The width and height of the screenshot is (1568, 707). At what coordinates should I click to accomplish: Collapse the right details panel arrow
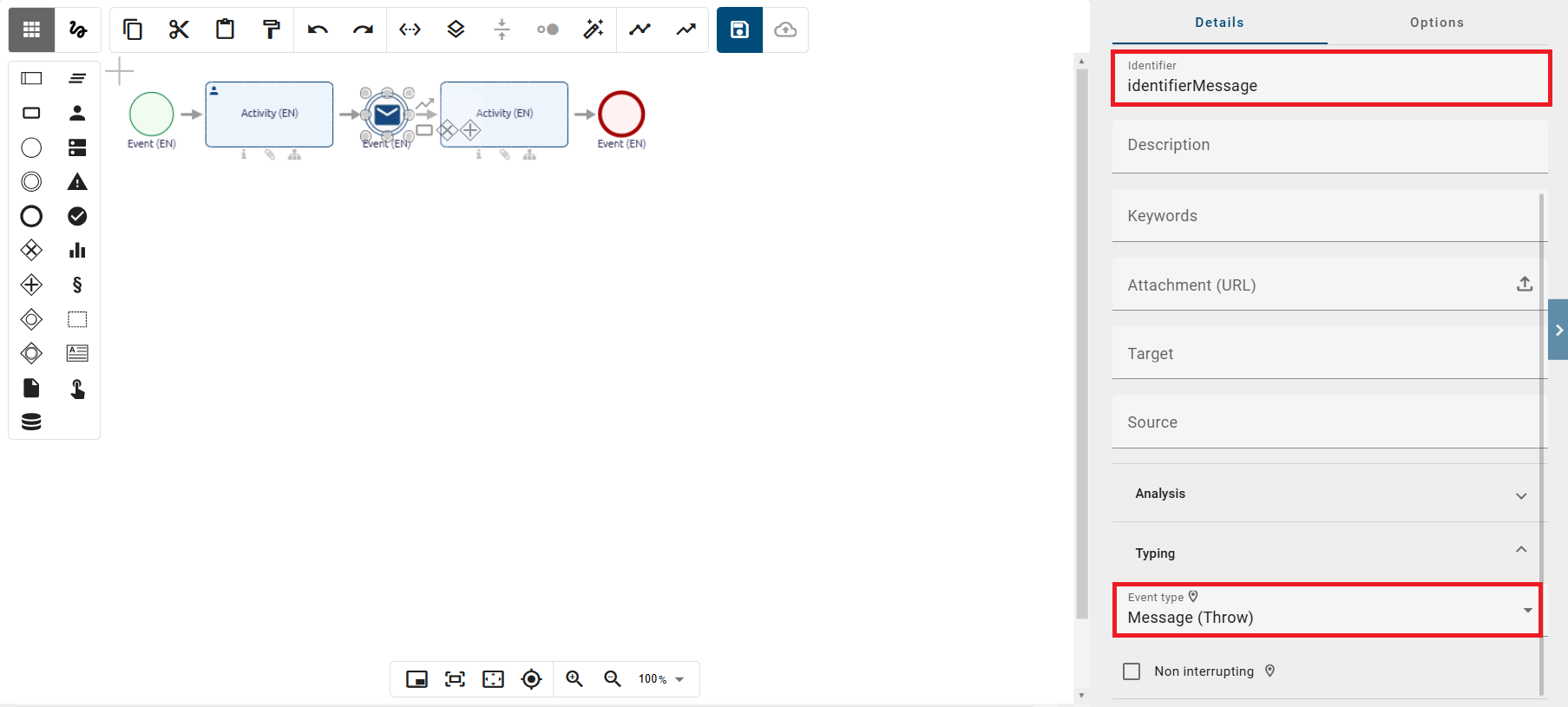[1558, 330]
